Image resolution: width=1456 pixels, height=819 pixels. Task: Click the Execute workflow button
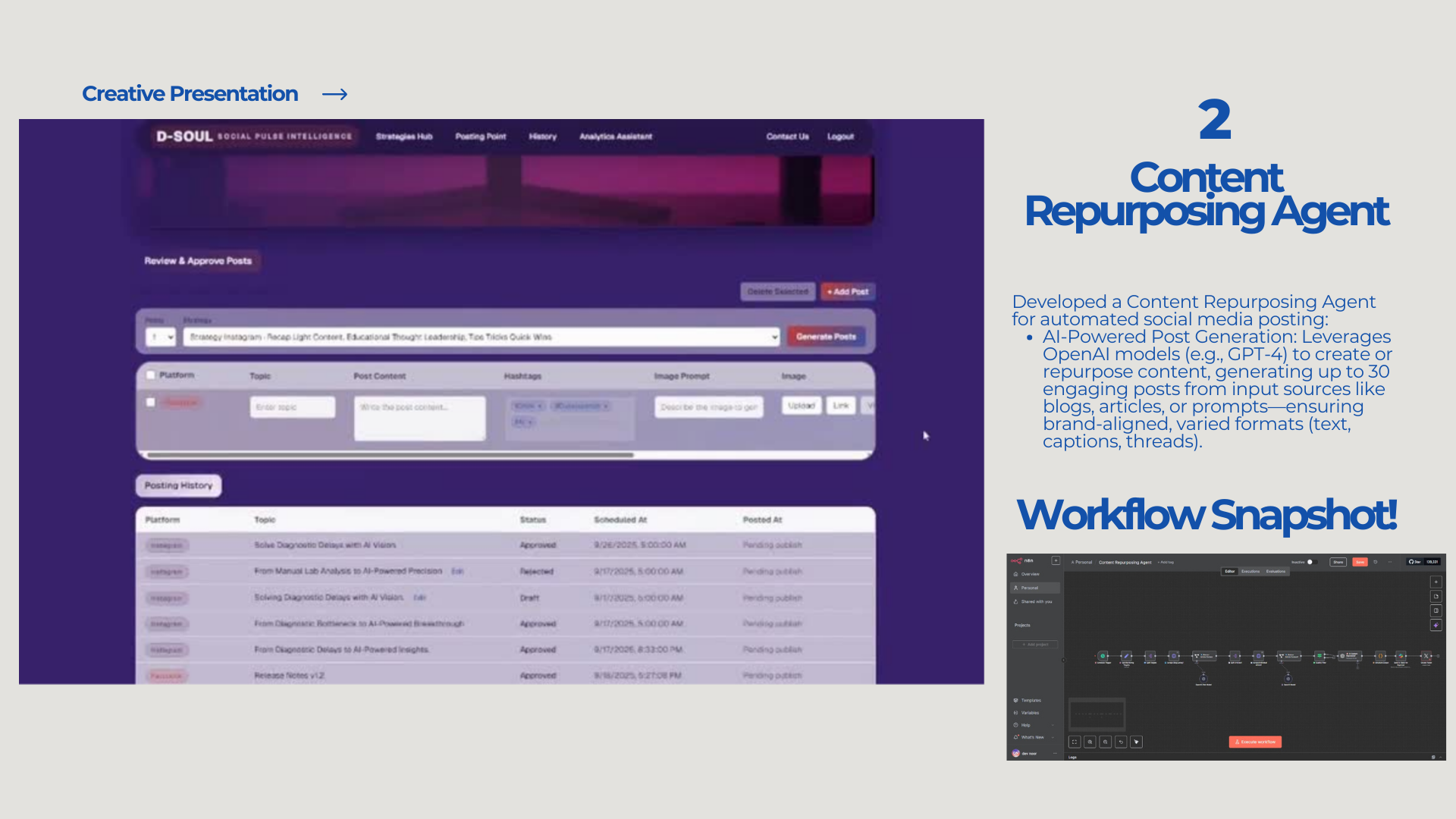pyautogui.click(x=1255, y=742)
